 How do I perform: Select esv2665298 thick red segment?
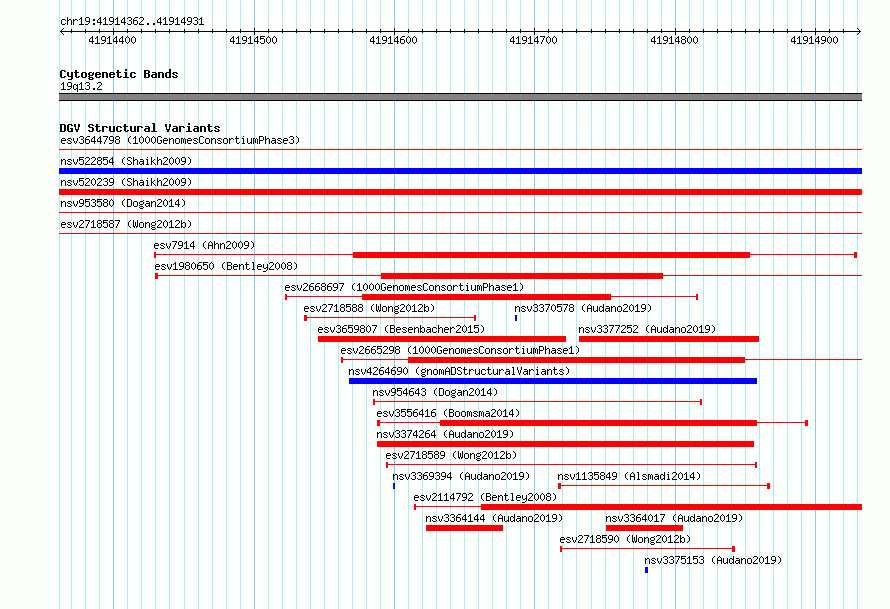(576, 360)
